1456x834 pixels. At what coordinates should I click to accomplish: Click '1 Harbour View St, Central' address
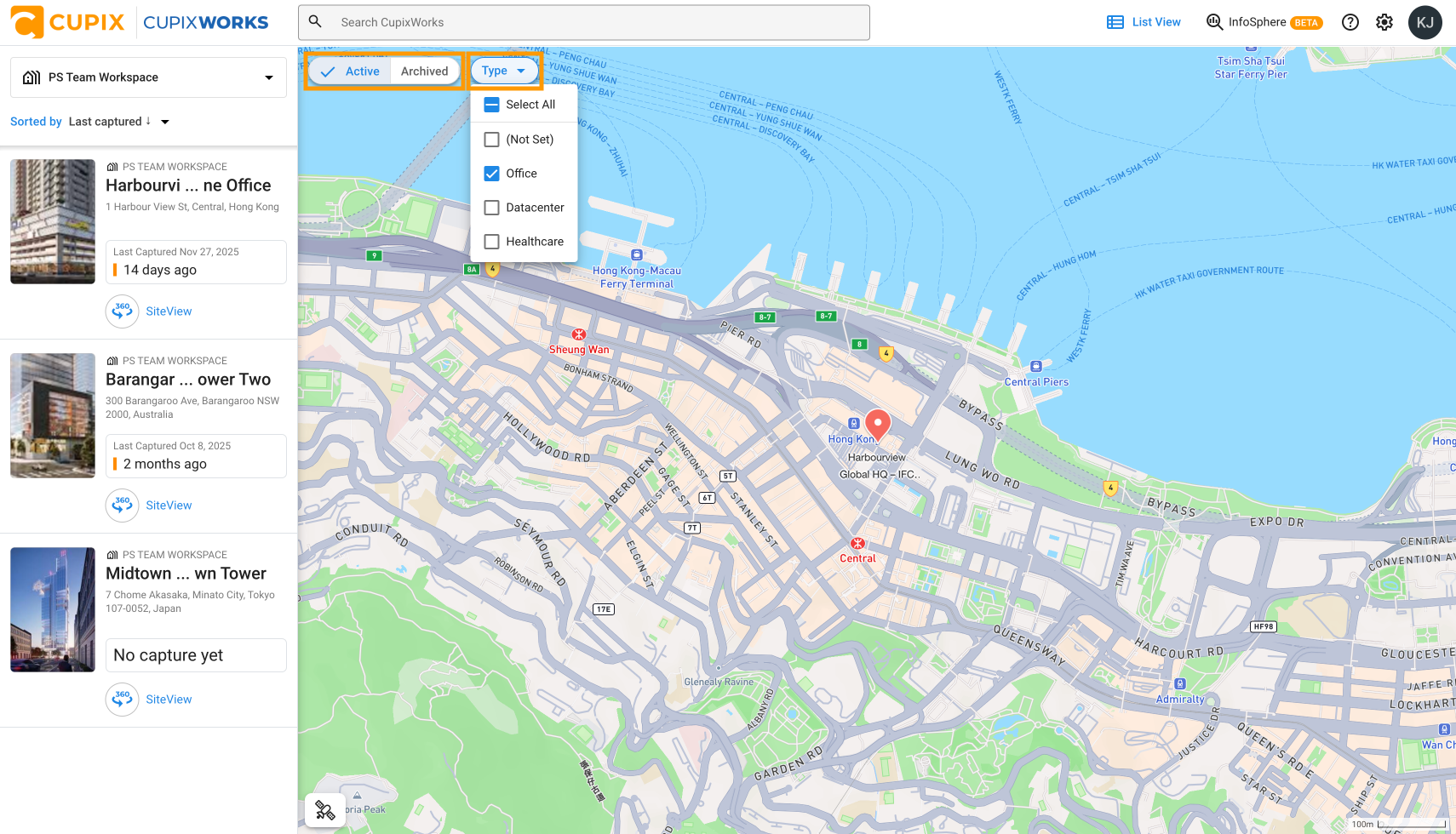(192, 207)
